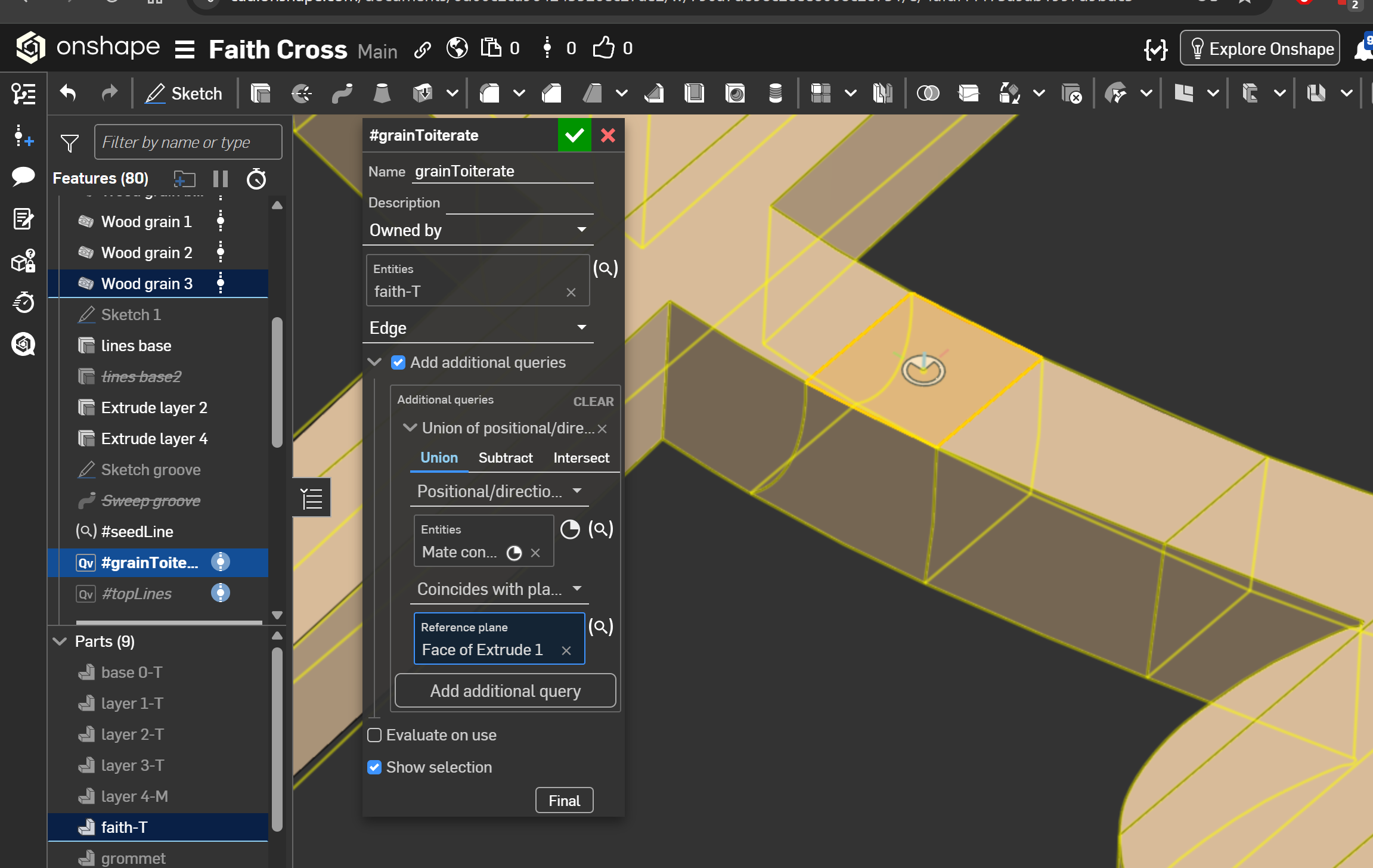This screenshot has height=868, width=1373.
Task: Uncheck Add additional queries checkbox
Action: tap(398, 362)
